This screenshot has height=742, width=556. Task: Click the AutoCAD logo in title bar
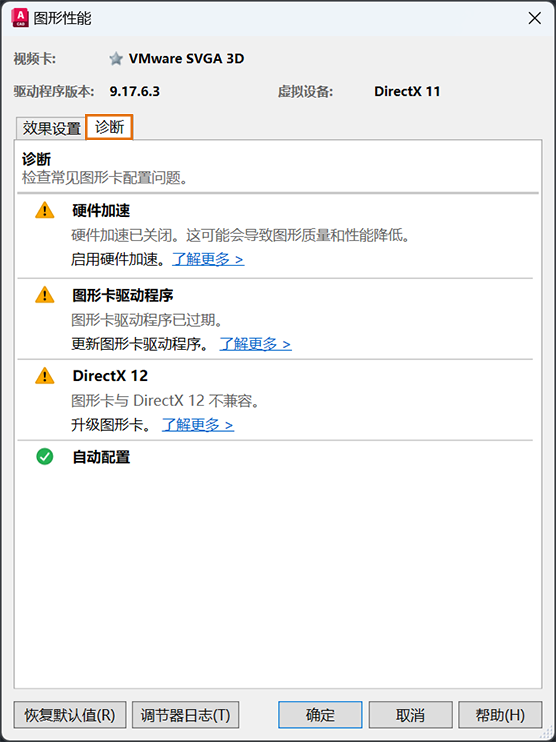19,18
